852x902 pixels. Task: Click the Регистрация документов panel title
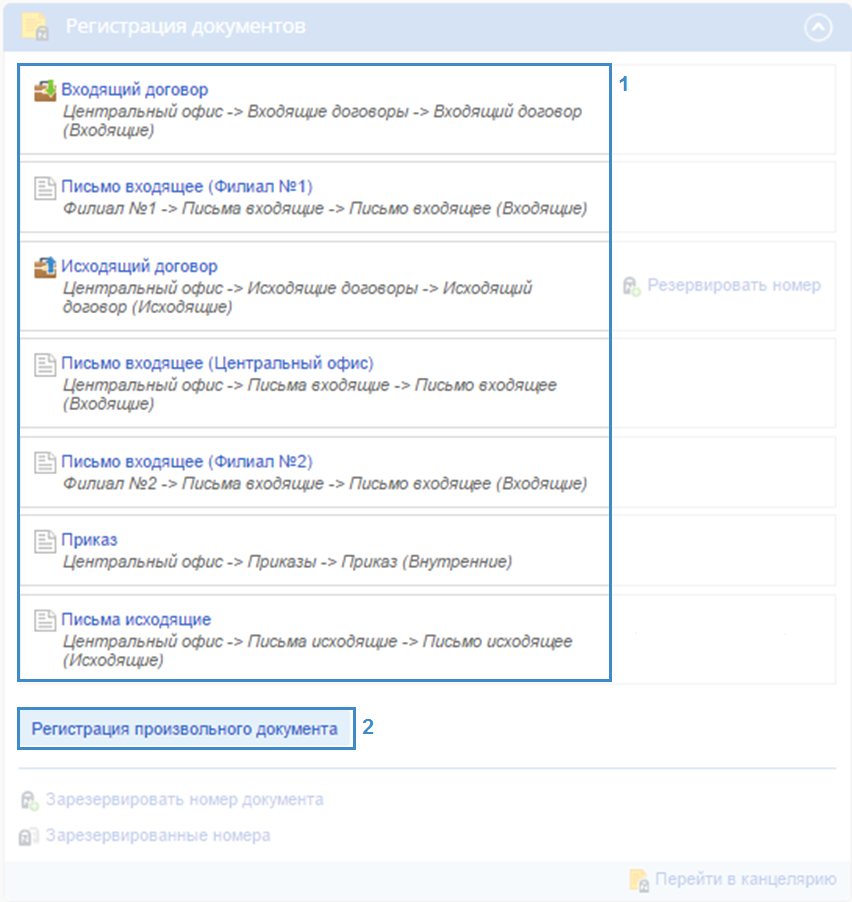[x=185, y=26]
